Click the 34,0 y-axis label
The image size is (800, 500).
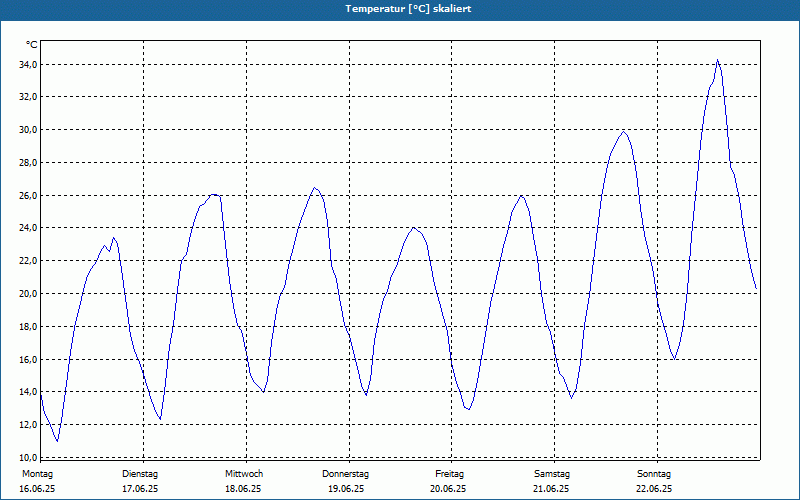pos(29,64)
